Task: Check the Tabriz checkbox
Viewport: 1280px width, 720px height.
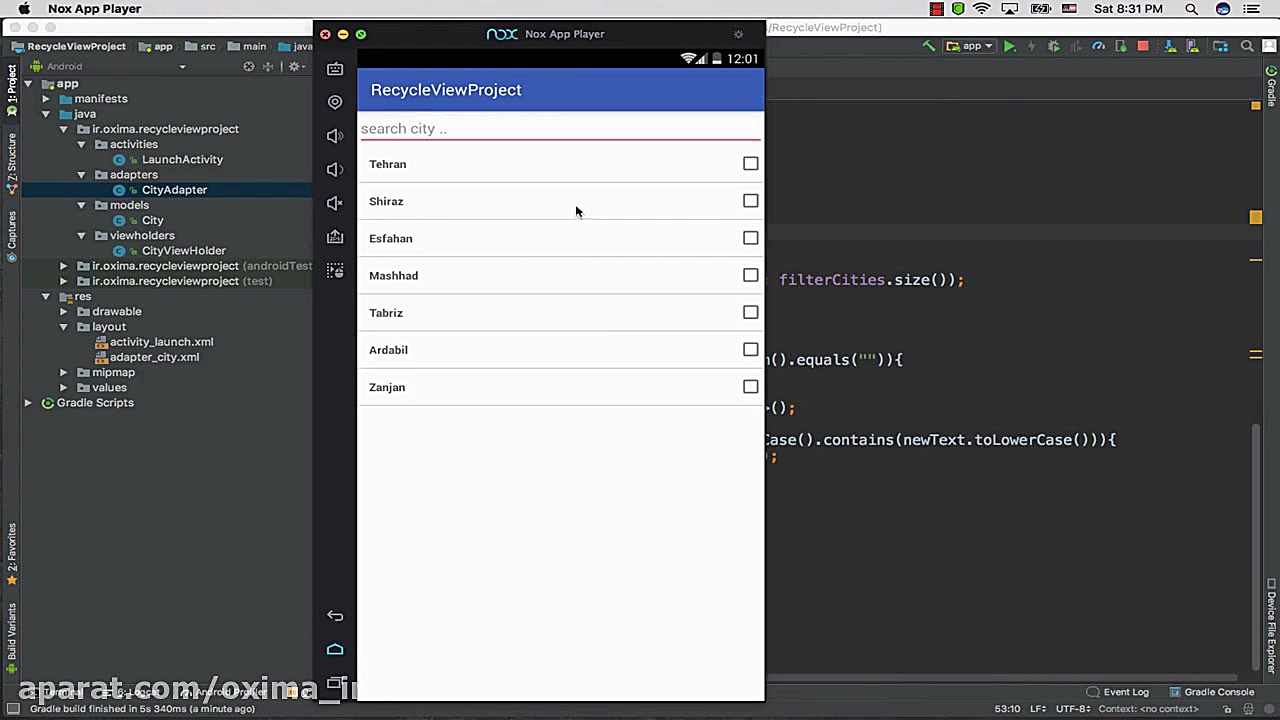Action: click(751, 312)
